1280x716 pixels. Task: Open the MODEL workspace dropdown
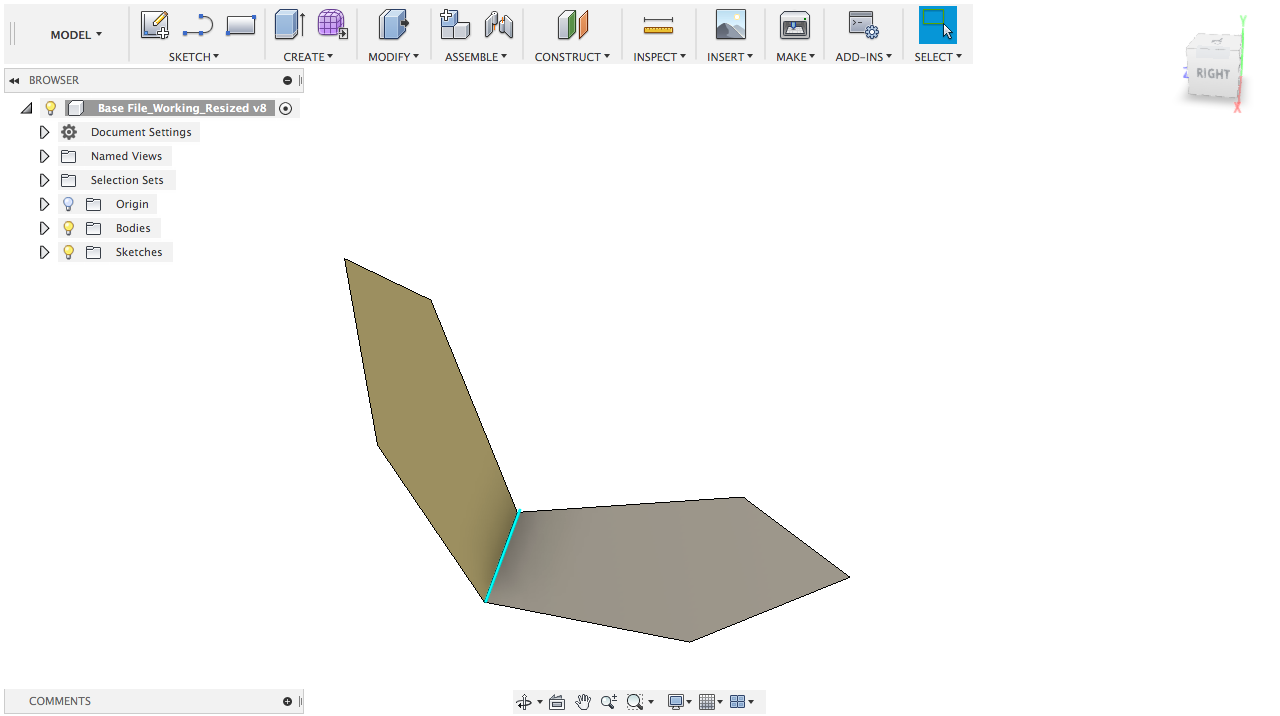pos(76,34)
